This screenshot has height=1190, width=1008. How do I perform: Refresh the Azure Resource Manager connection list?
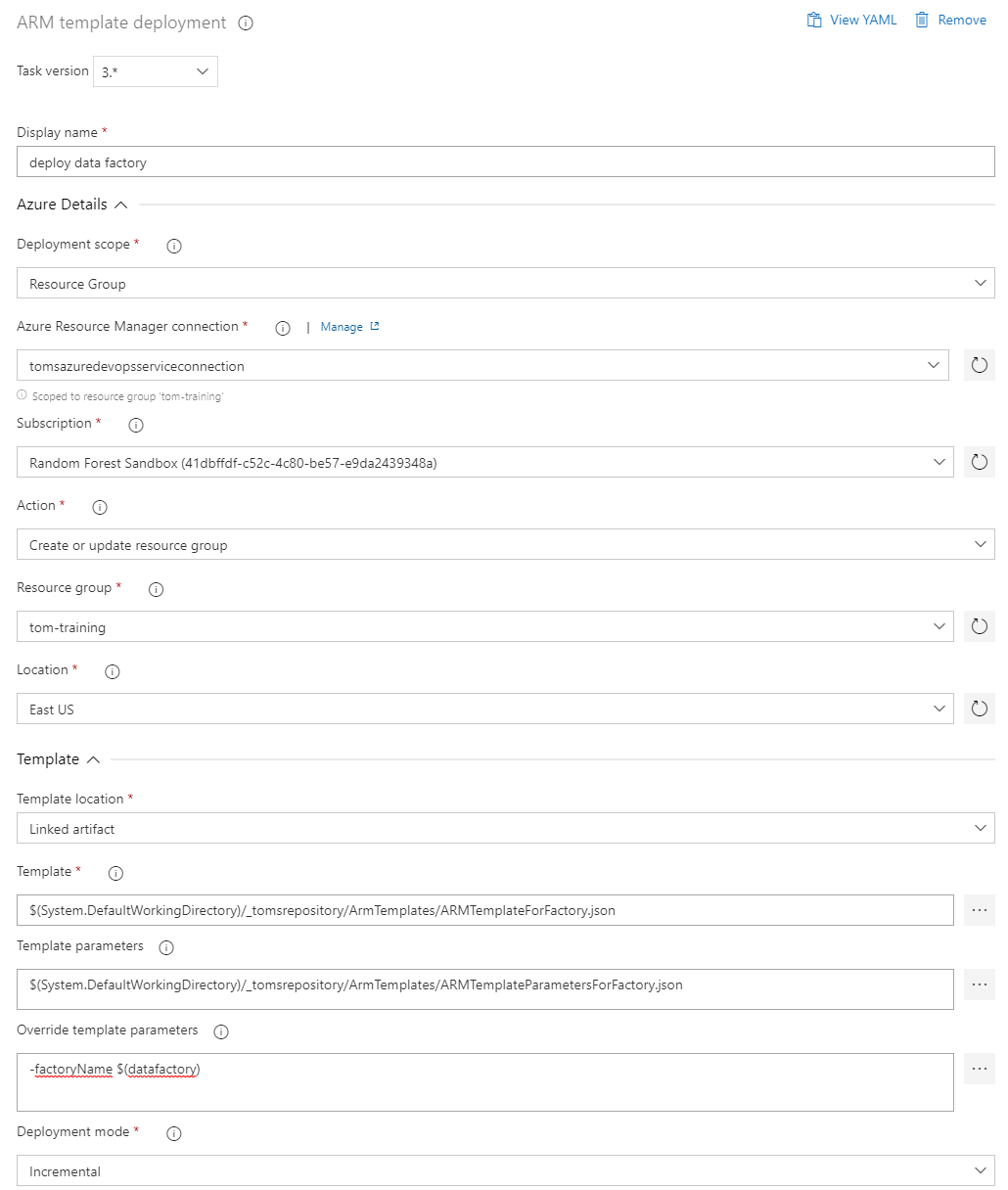(979, 366)
